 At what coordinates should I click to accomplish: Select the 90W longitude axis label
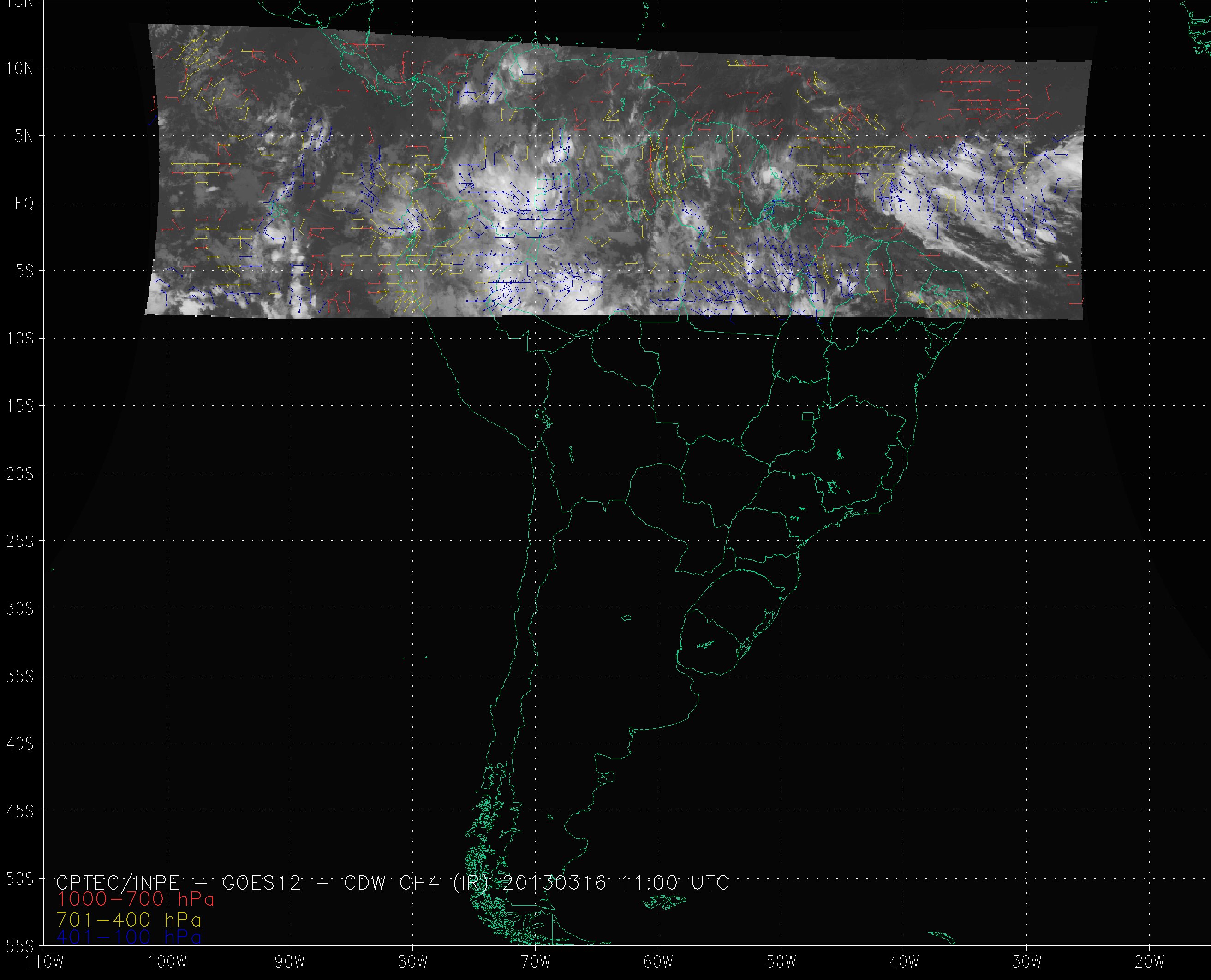[x=290, y=962]
